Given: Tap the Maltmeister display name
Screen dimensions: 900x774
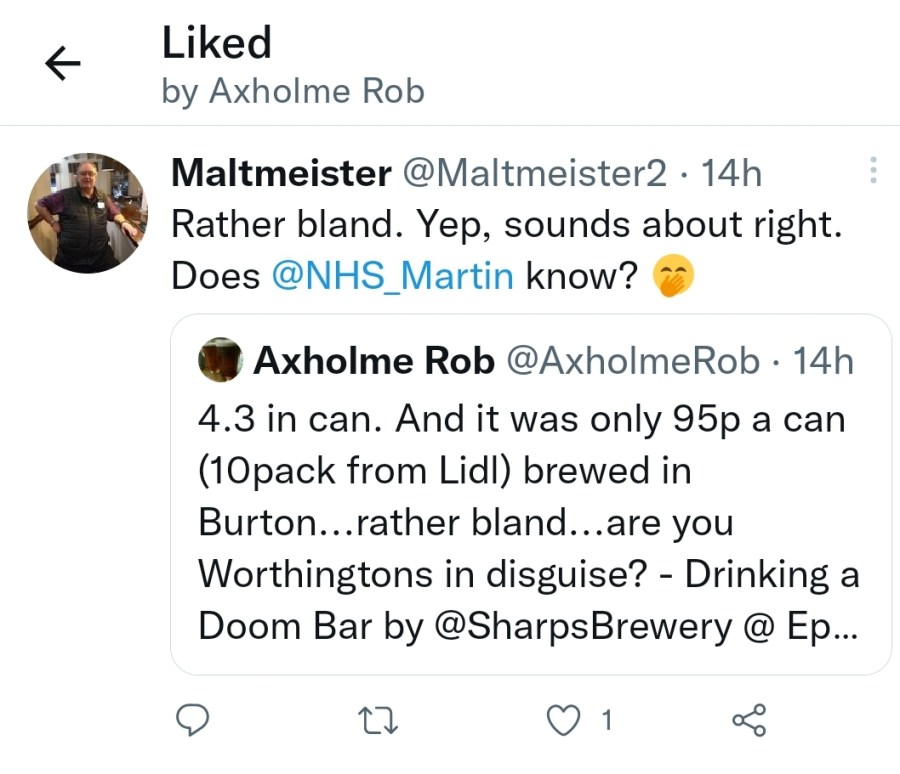Looking at the screenshot, I should point(281,173).
